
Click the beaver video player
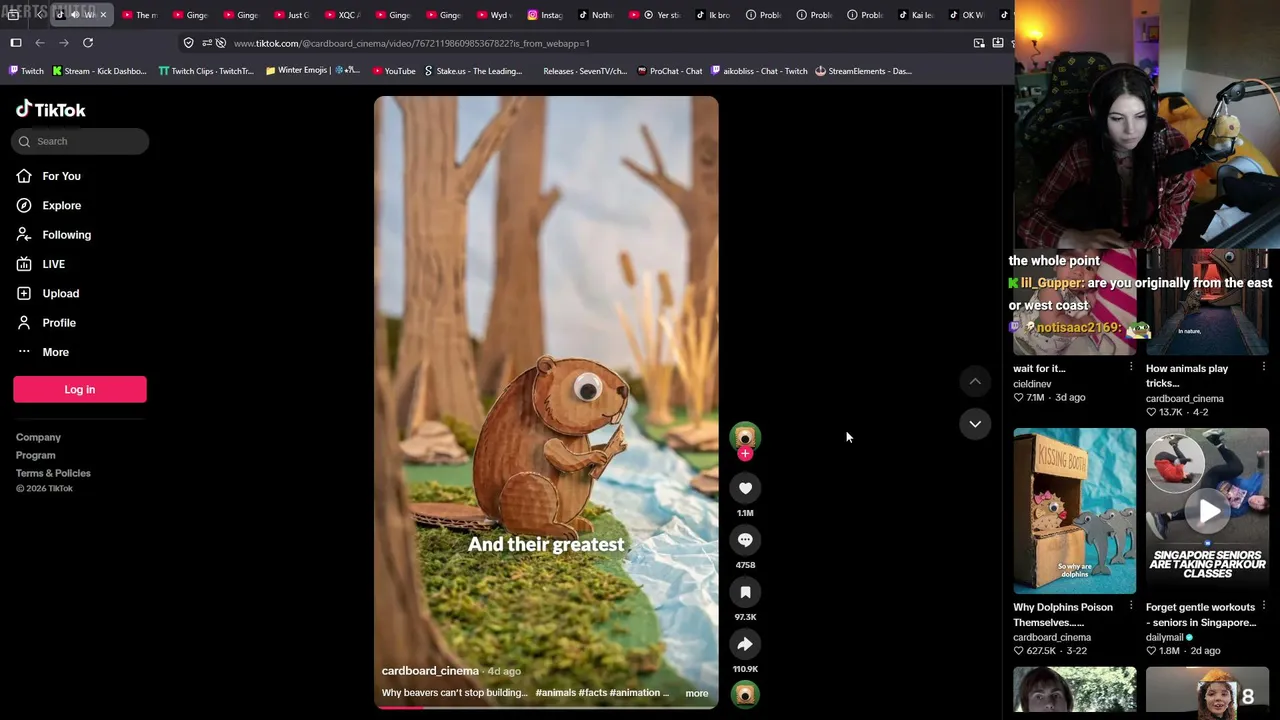[x=546, y=402]
